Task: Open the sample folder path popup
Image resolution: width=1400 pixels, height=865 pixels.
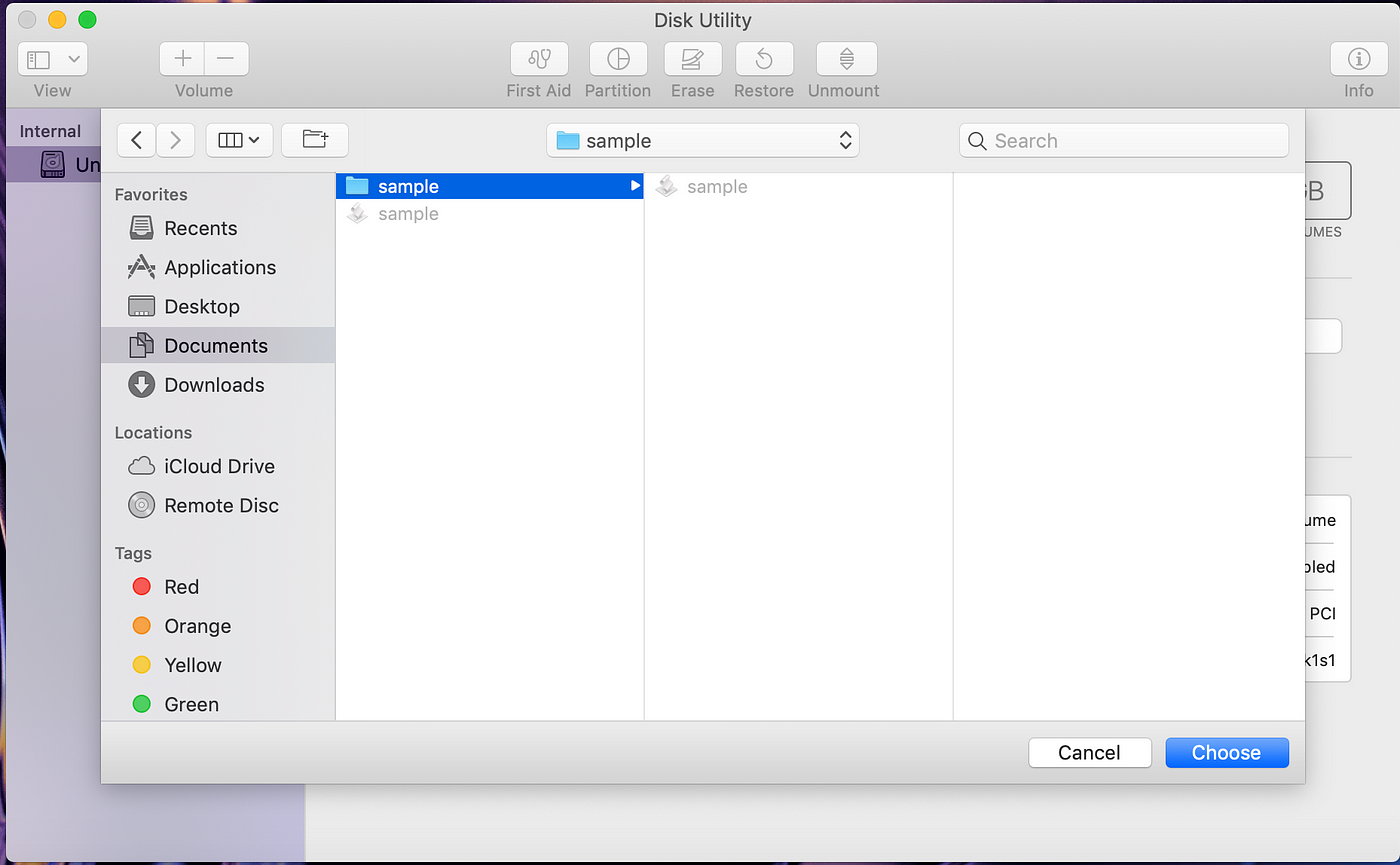Action: (703, 141)
